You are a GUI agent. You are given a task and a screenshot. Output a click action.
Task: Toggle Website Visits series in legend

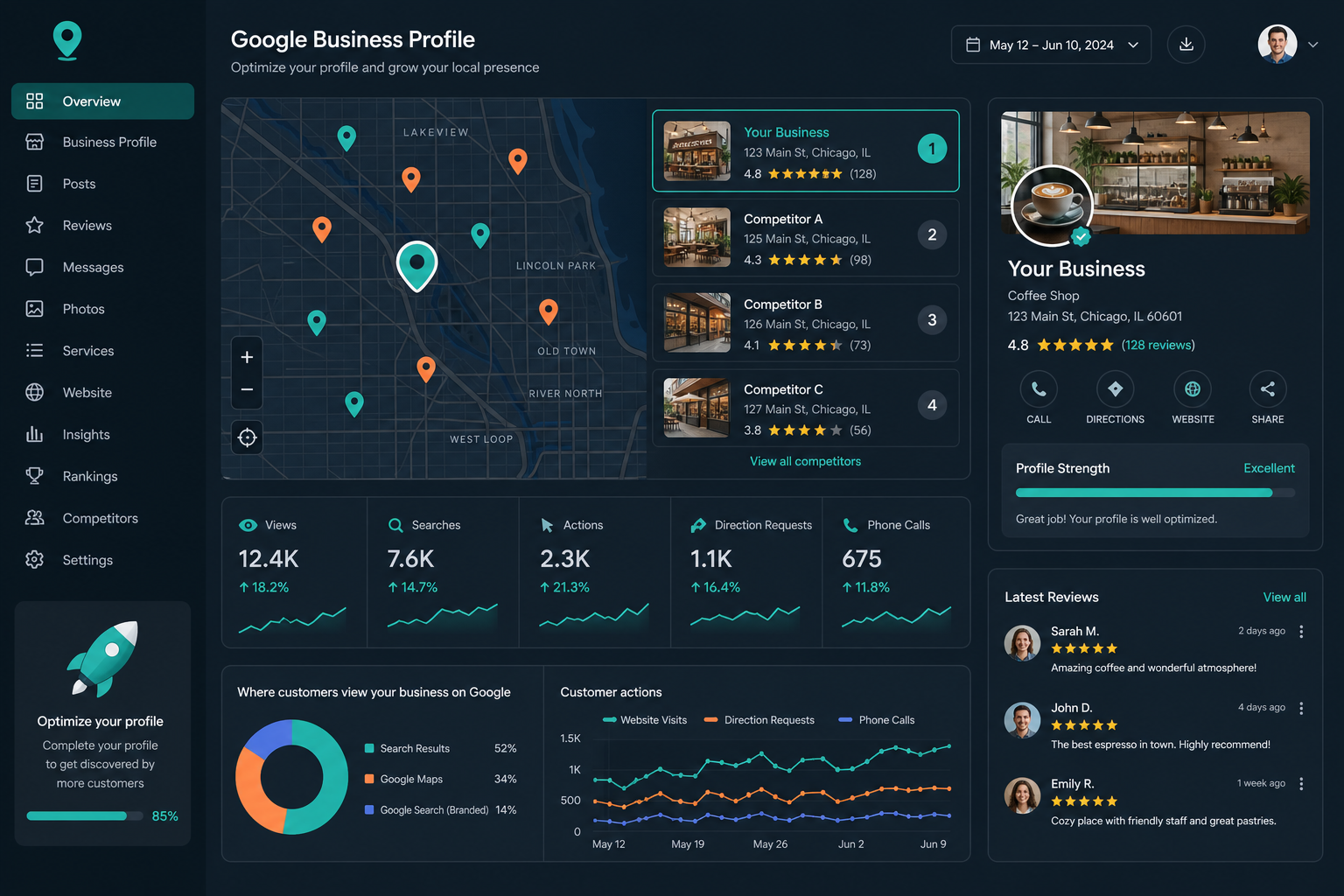(x=645, y=720)
